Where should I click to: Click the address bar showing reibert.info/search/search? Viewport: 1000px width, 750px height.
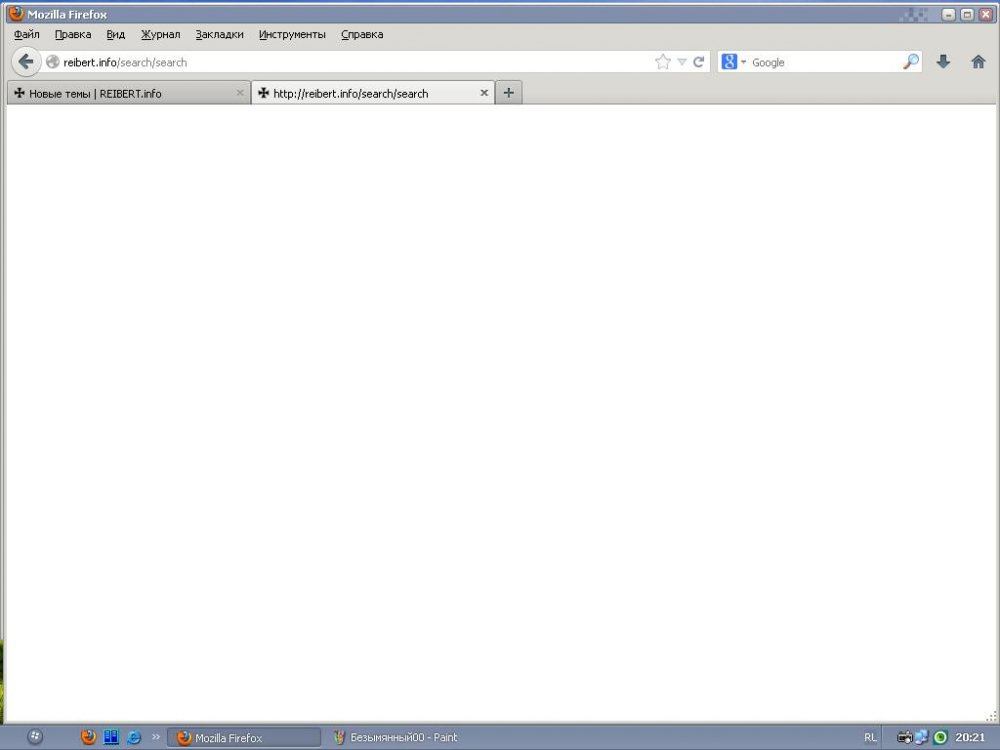(x=357, y=62)
